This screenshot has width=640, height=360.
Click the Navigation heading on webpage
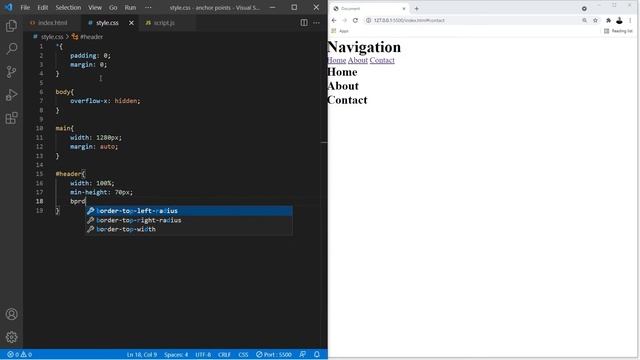364,47
